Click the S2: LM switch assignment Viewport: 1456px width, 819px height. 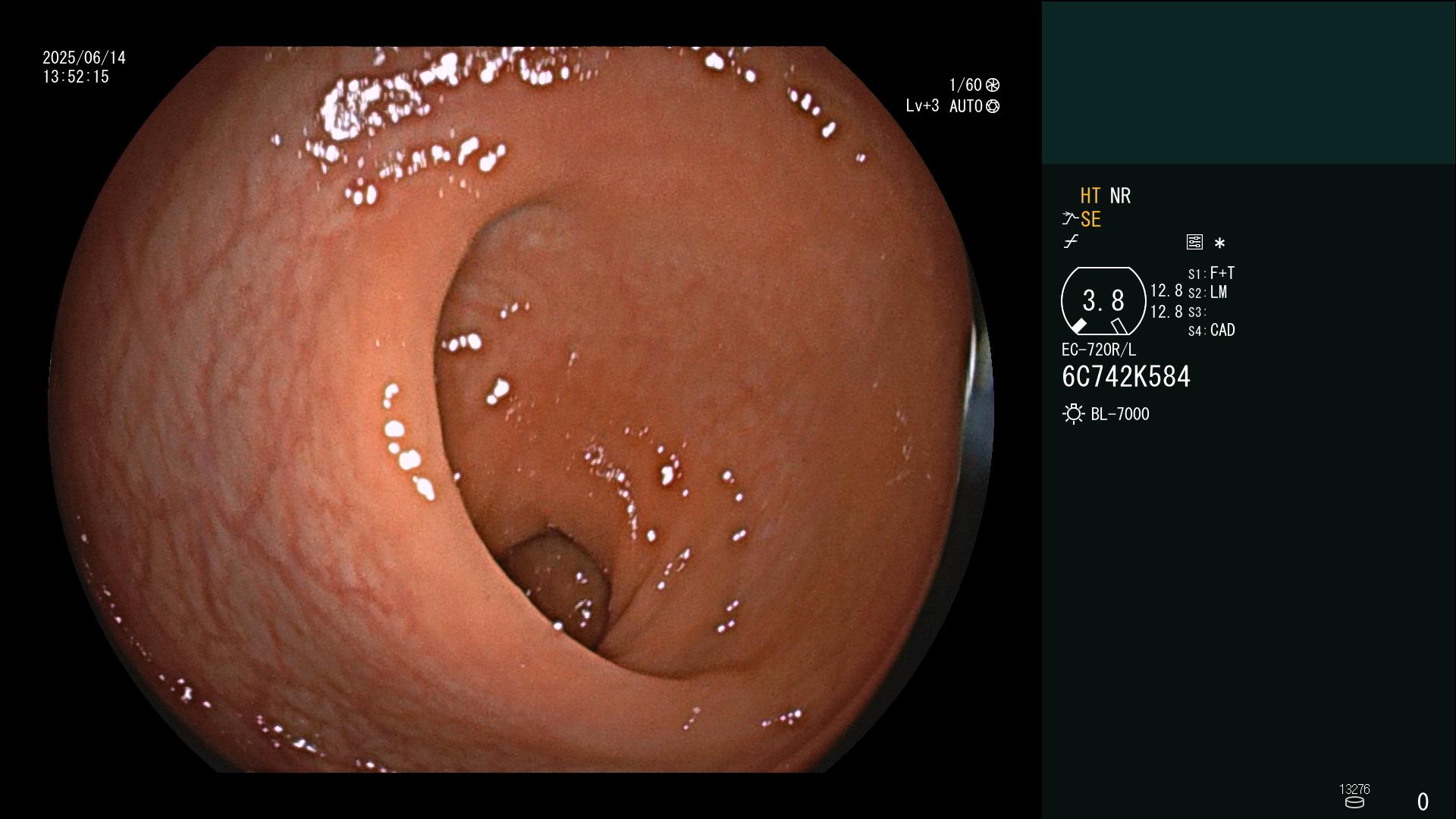[1208, 293]
